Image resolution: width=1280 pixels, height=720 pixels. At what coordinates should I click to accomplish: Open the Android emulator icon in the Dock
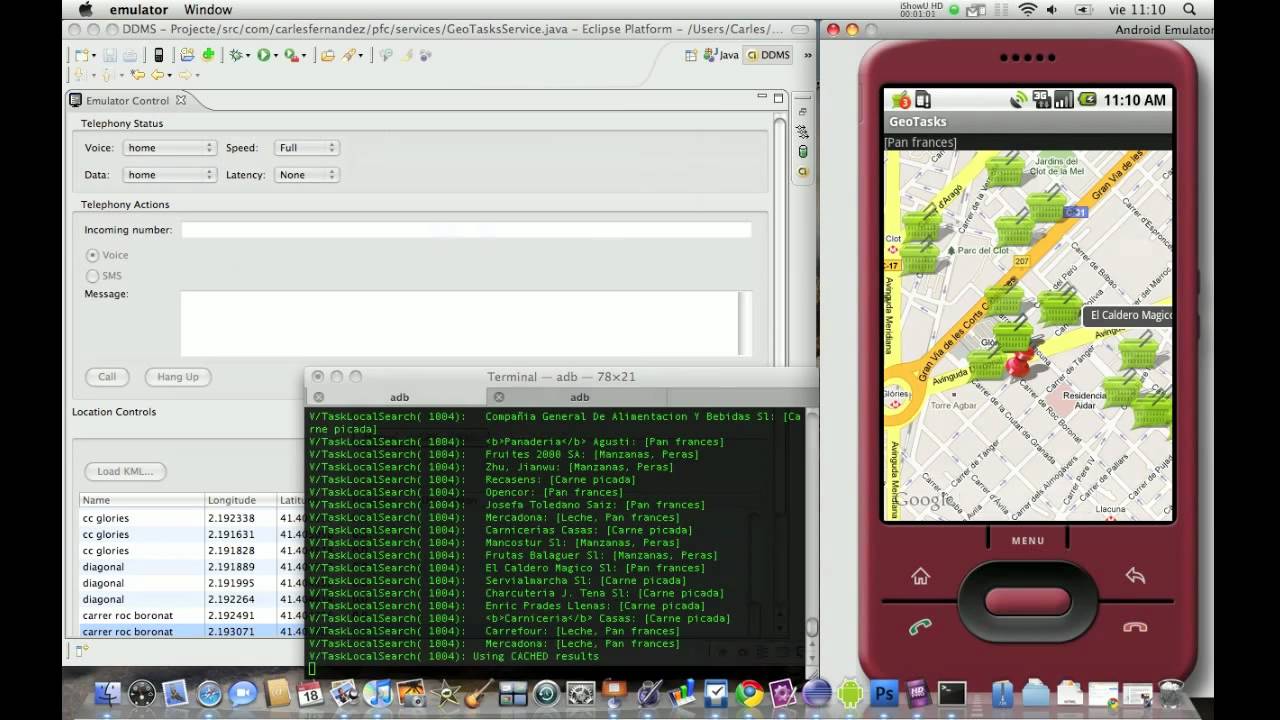pos(850,693)
